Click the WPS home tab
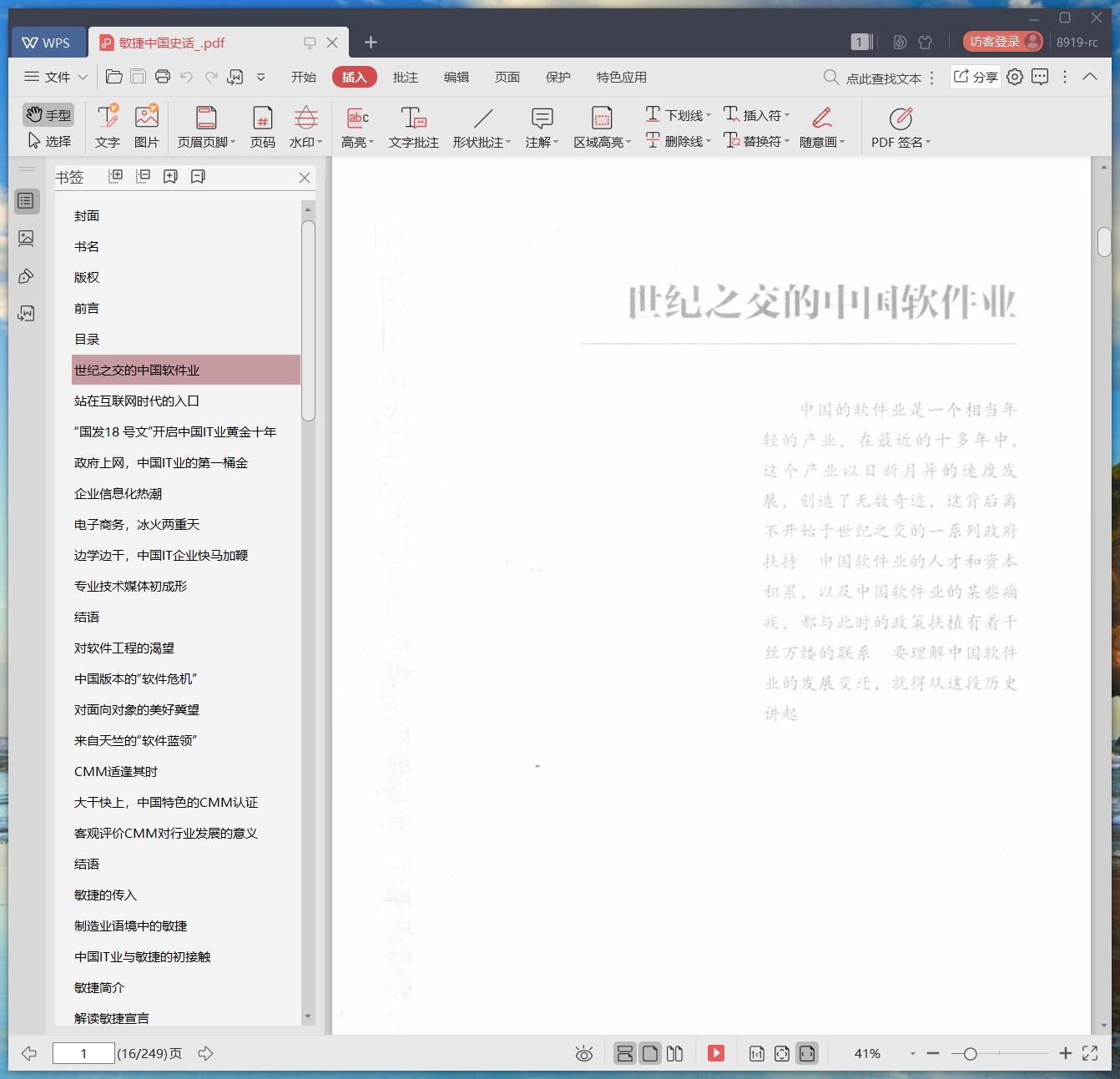The width and height of the screenshot is (1120, 1079). pyautogui.click(x=47, y=43)
